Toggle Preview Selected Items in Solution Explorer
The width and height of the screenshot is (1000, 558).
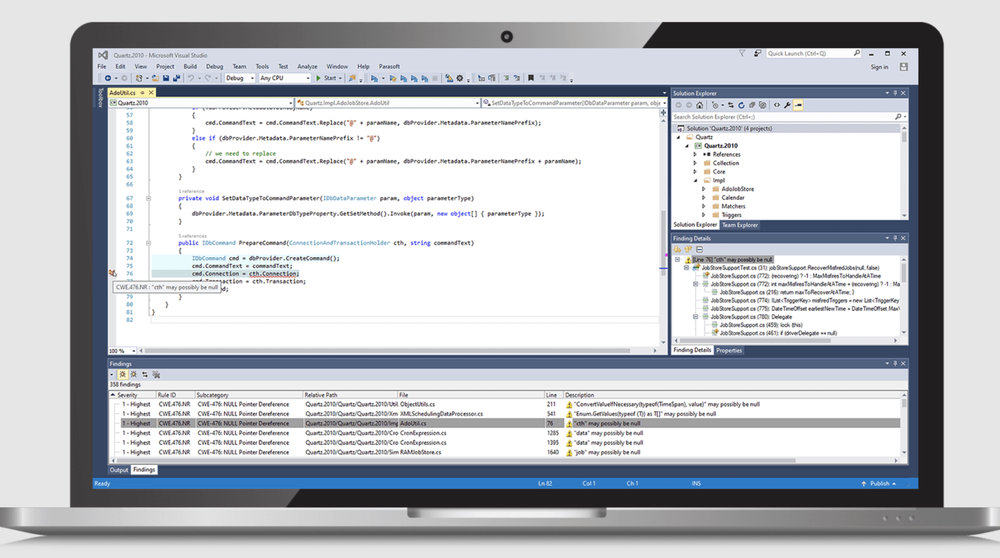pos(798,105)
